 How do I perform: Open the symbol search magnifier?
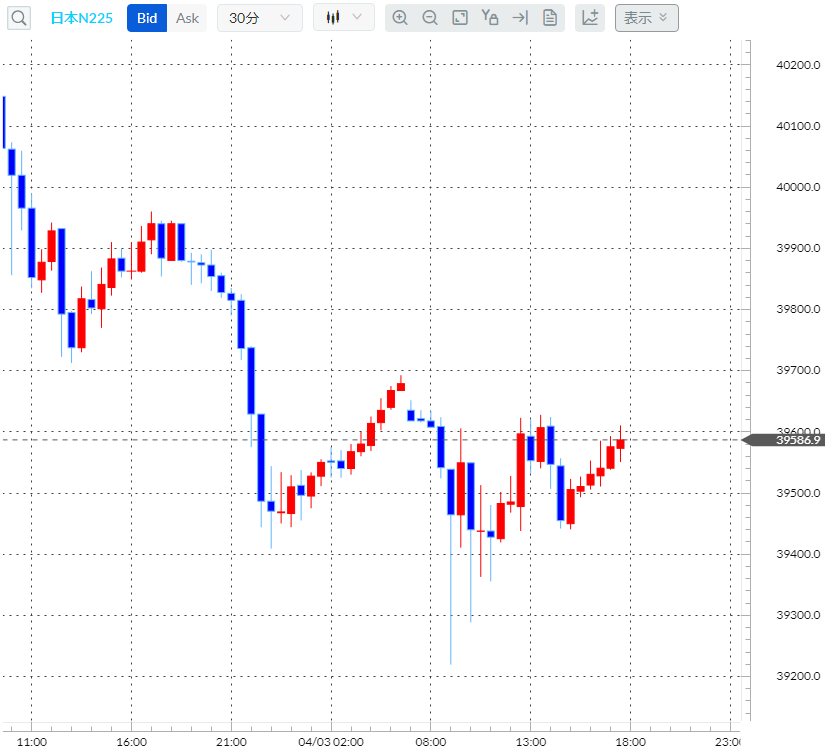19,18
